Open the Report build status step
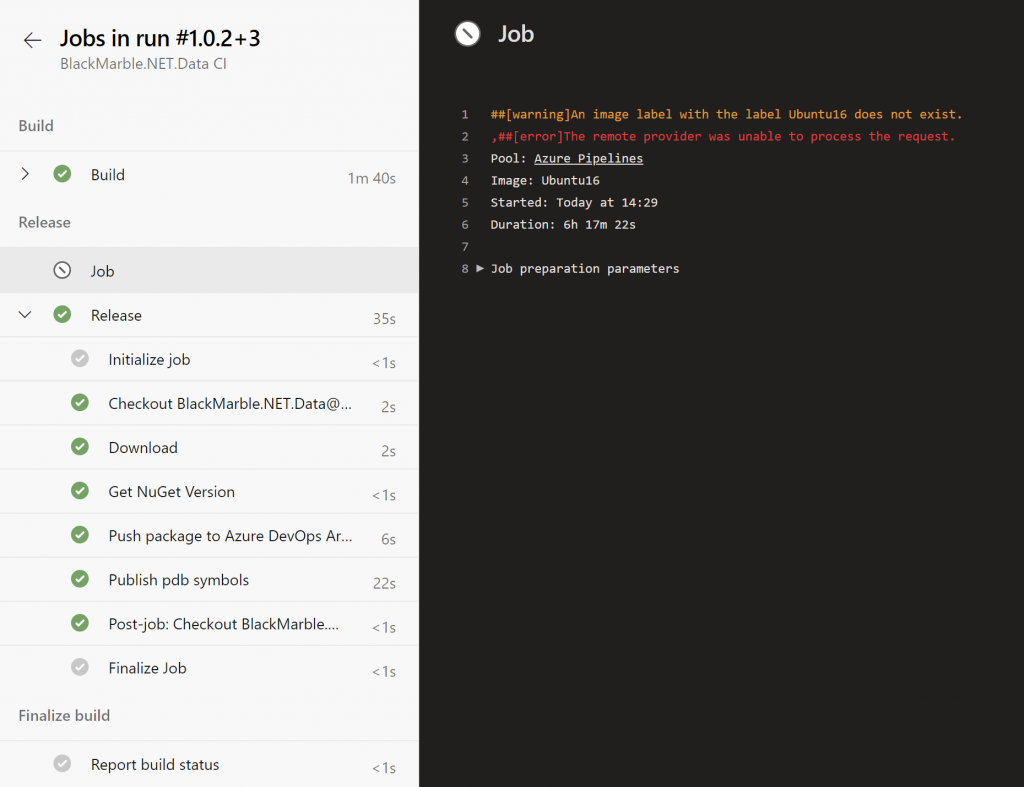The width and height of the screenshot is (1024, 787). point(209,764)
